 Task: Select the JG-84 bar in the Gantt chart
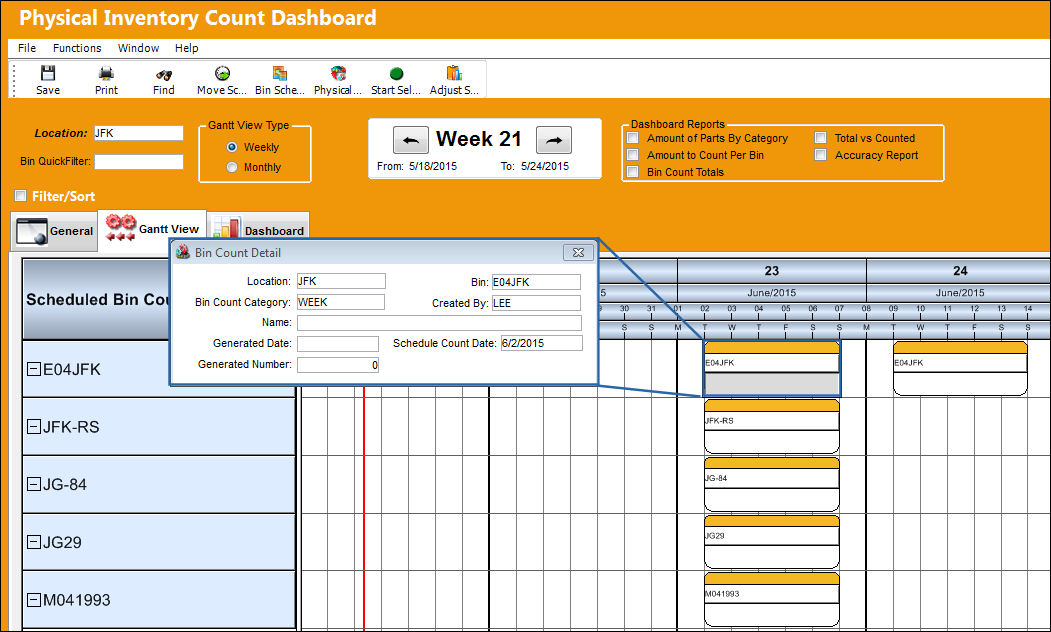click(771, 484)
